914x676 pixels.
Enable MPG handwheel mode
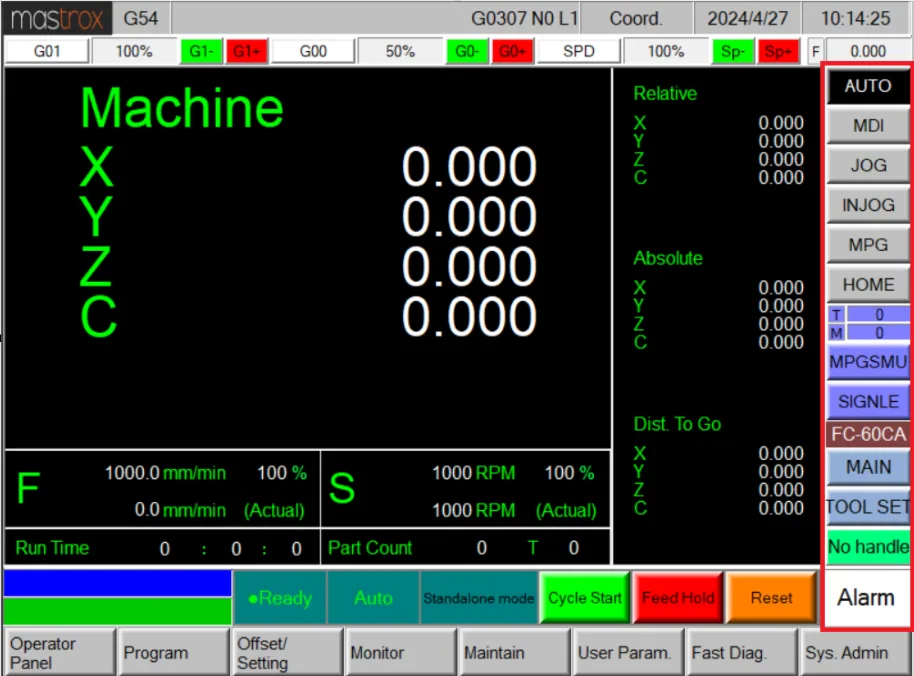[868, 245]
